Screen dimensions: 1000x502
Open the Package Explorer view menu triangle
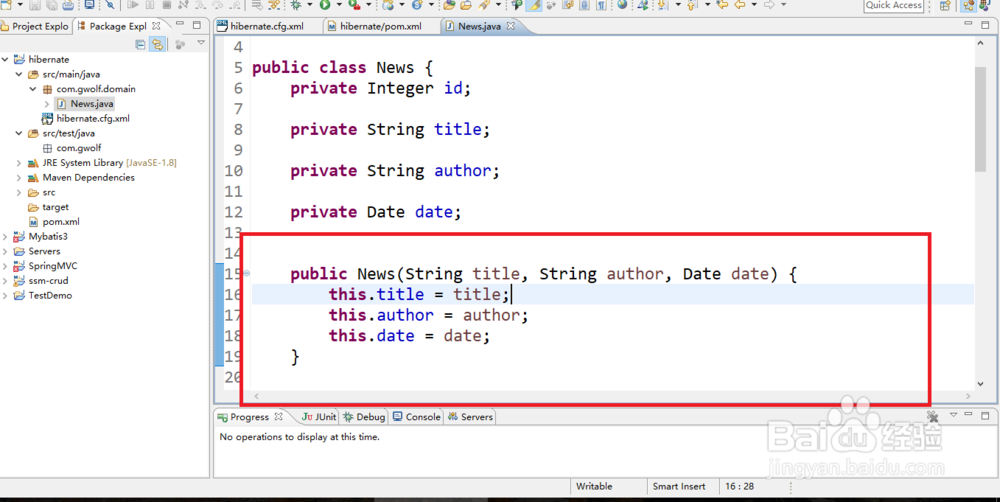201,43
